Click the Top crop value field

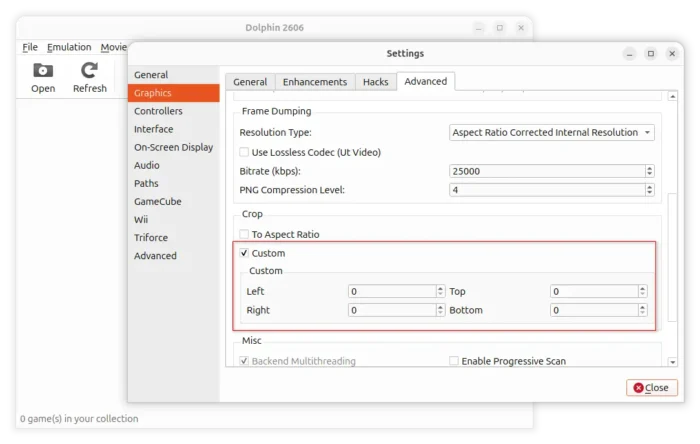pyautogui.click(x=594, y=291)
